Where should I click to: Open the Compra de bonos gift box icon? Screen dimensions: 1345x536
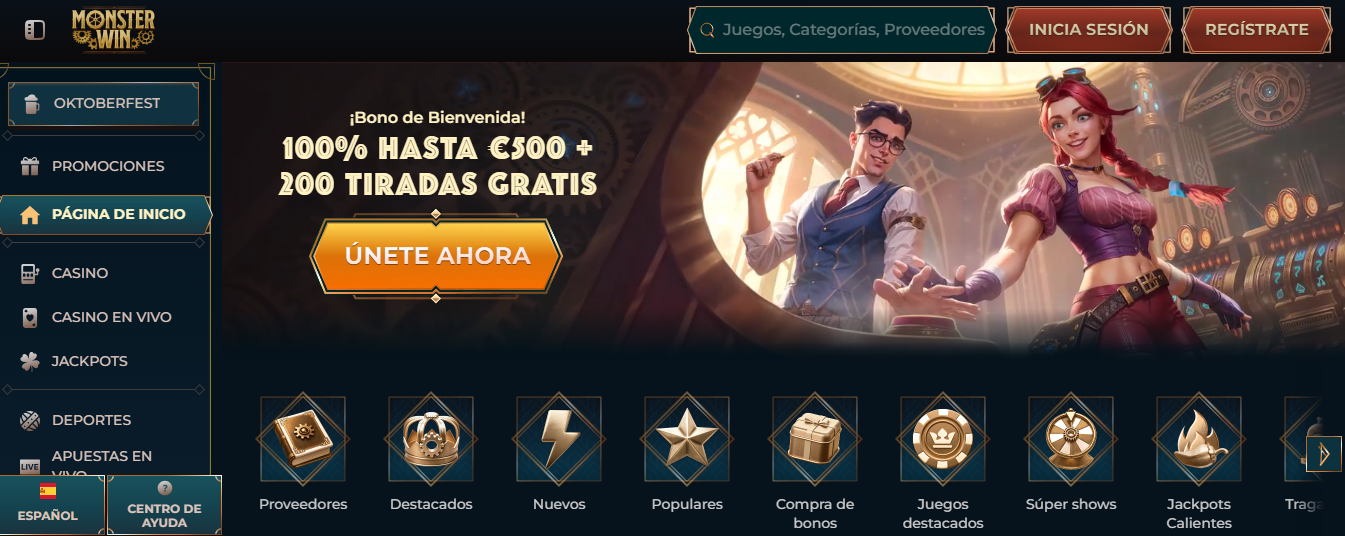pyautogui.click(x=815, y=438)
